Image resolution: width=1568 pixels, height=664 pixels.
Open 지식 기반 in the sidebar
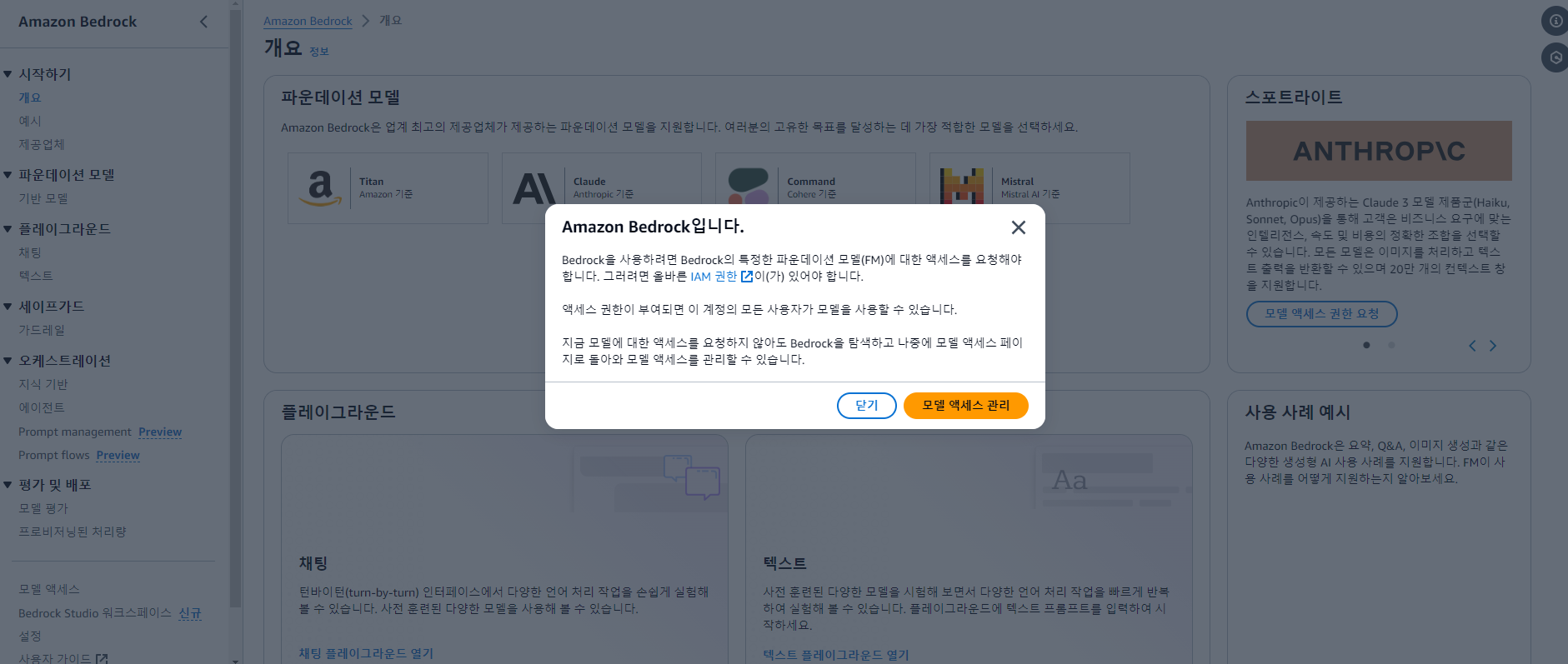[x=43, y=384]
